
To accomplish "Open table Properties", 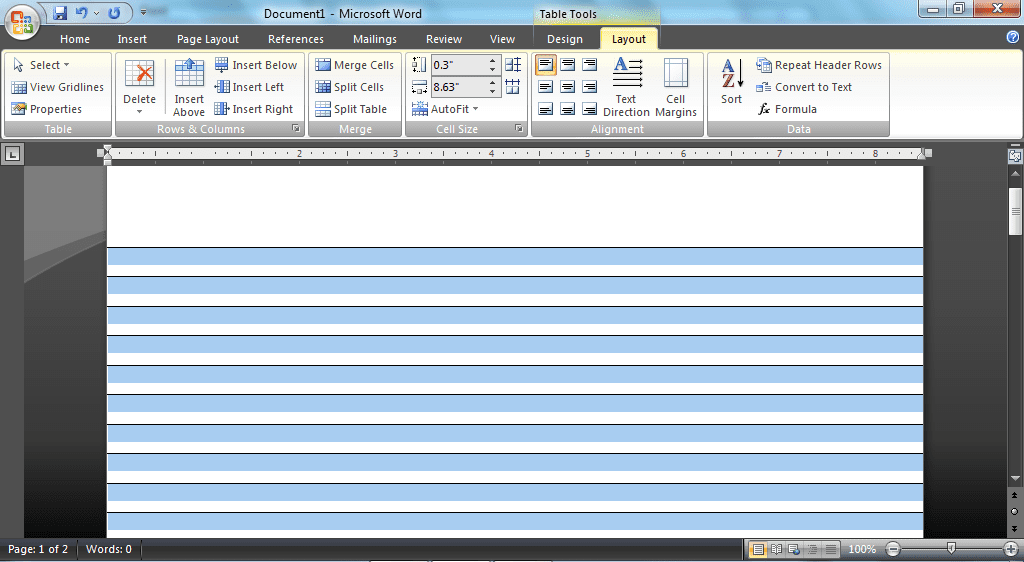I will pyautogui.click(x=46, y=109).
